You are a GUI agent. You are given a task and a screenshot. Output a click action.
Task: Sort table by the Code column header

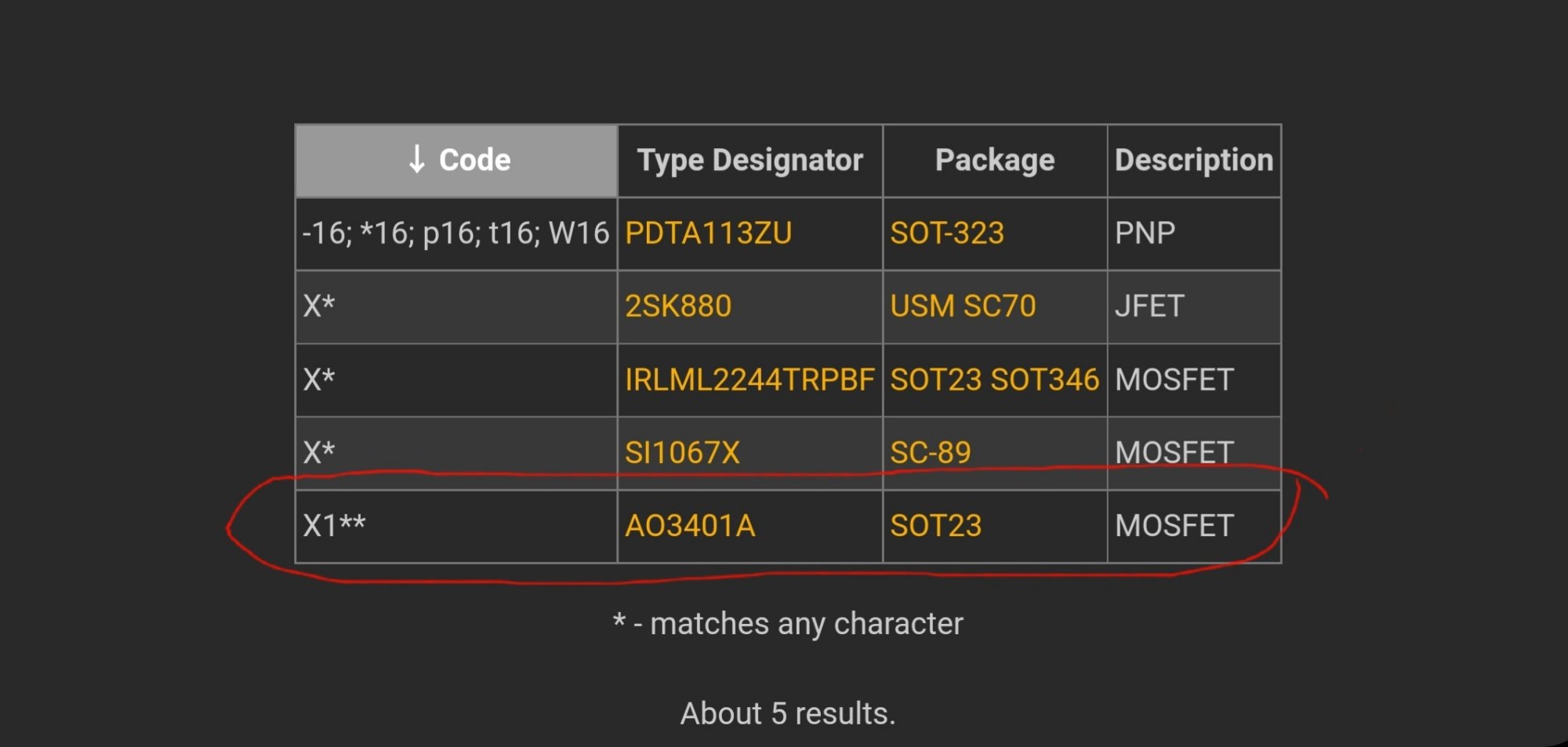456,161
